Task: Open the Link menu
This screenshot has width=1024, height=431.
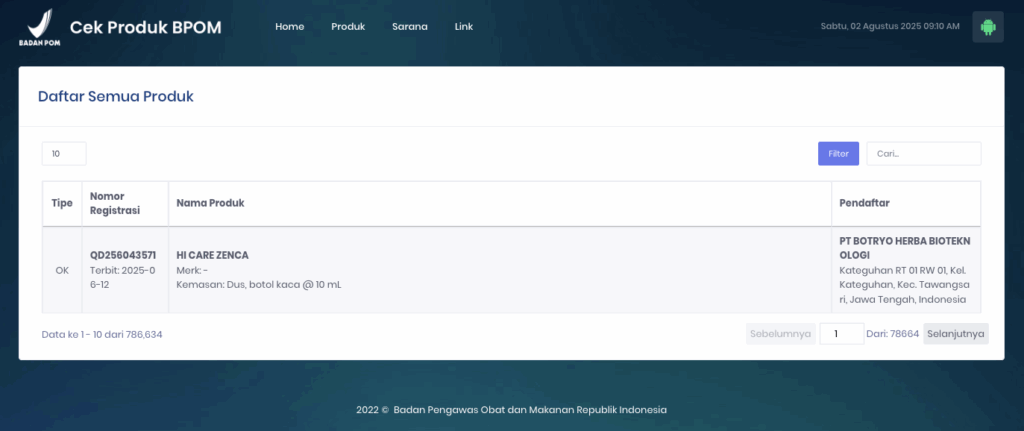Action: [x=464, y=27]
